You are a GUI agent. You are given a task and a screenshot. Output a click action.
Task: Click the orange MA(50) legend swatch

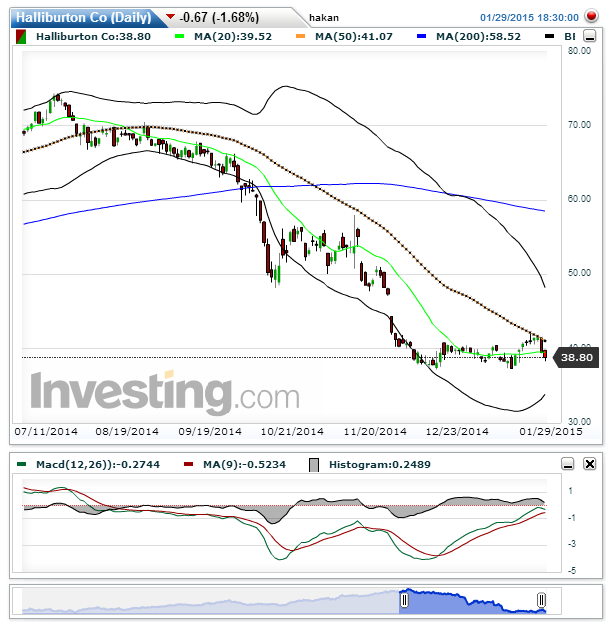(x=300, y=36)
